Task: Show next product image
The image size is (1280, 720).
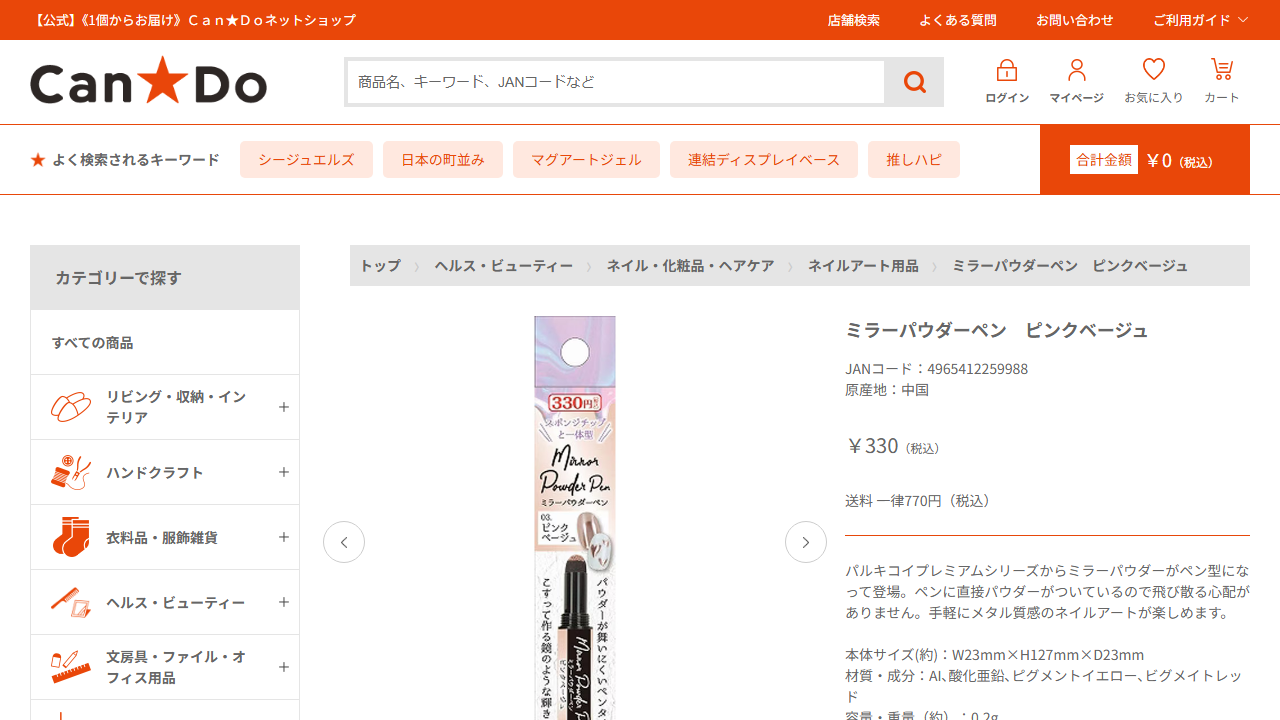Action: [x=806, y=542]
